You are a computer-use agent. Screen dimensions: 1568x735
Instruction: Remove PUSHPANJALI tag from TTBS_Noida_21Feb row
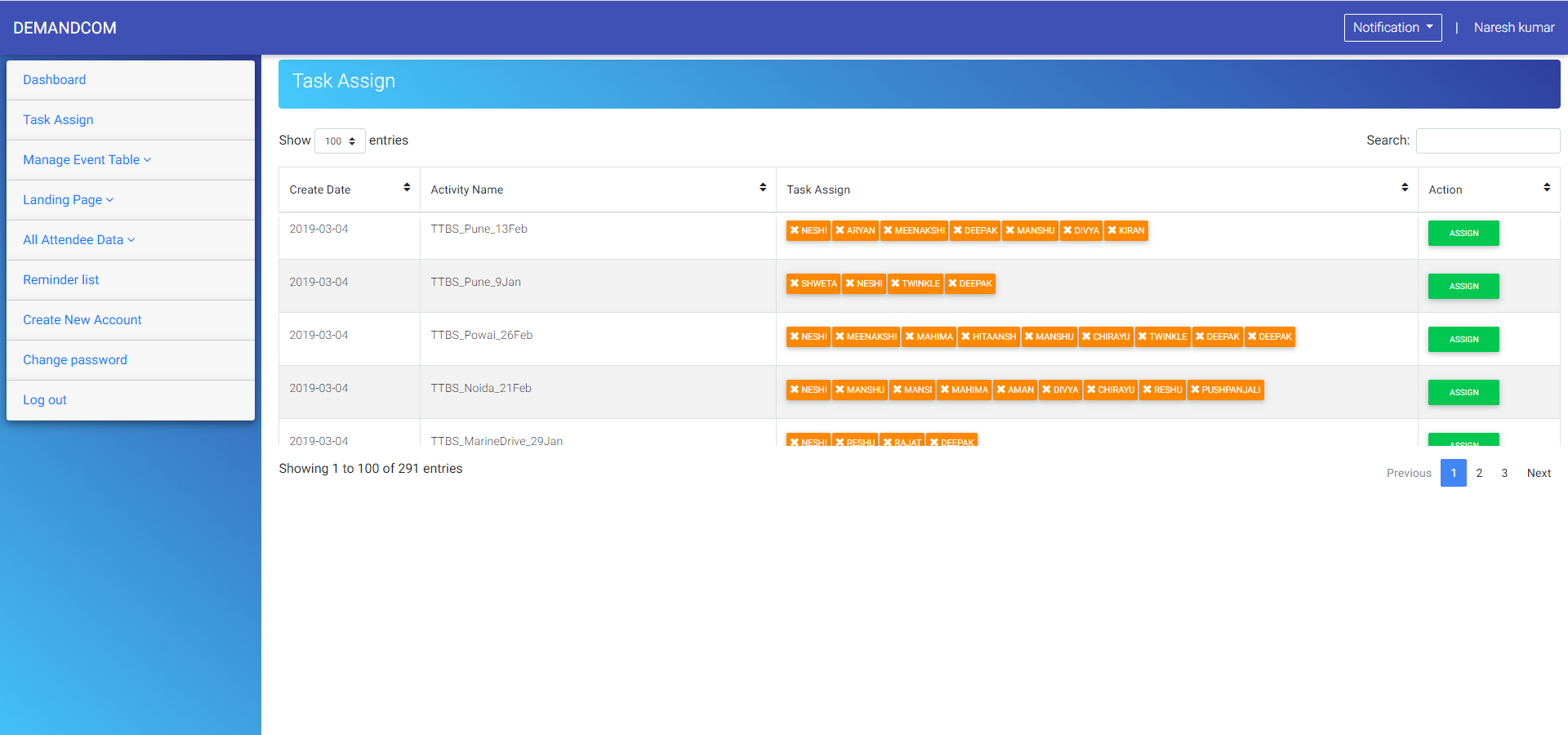[1195, 390]
